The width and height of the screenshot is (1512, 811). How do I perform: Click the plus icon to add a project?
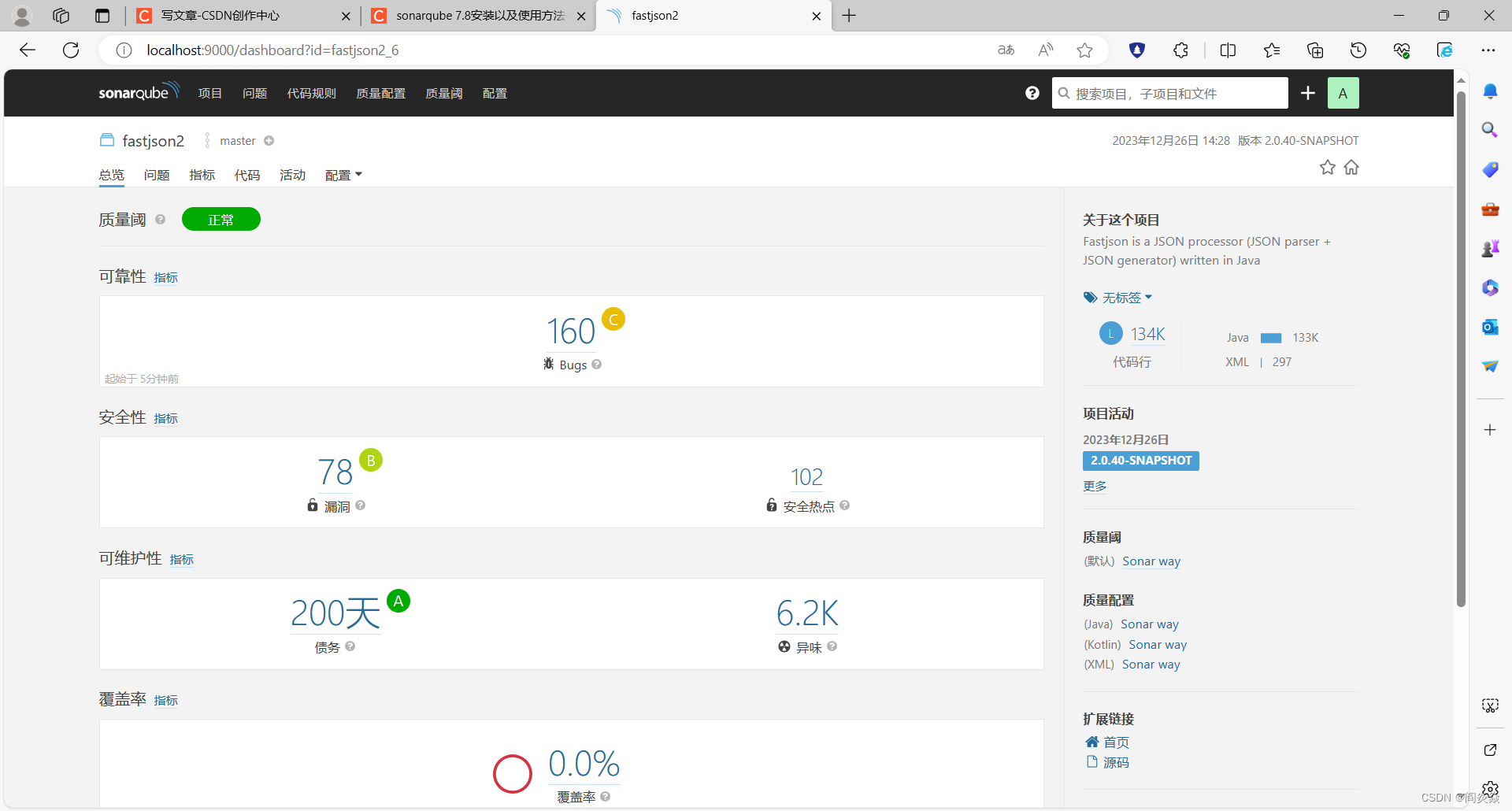pos(1307,93)
